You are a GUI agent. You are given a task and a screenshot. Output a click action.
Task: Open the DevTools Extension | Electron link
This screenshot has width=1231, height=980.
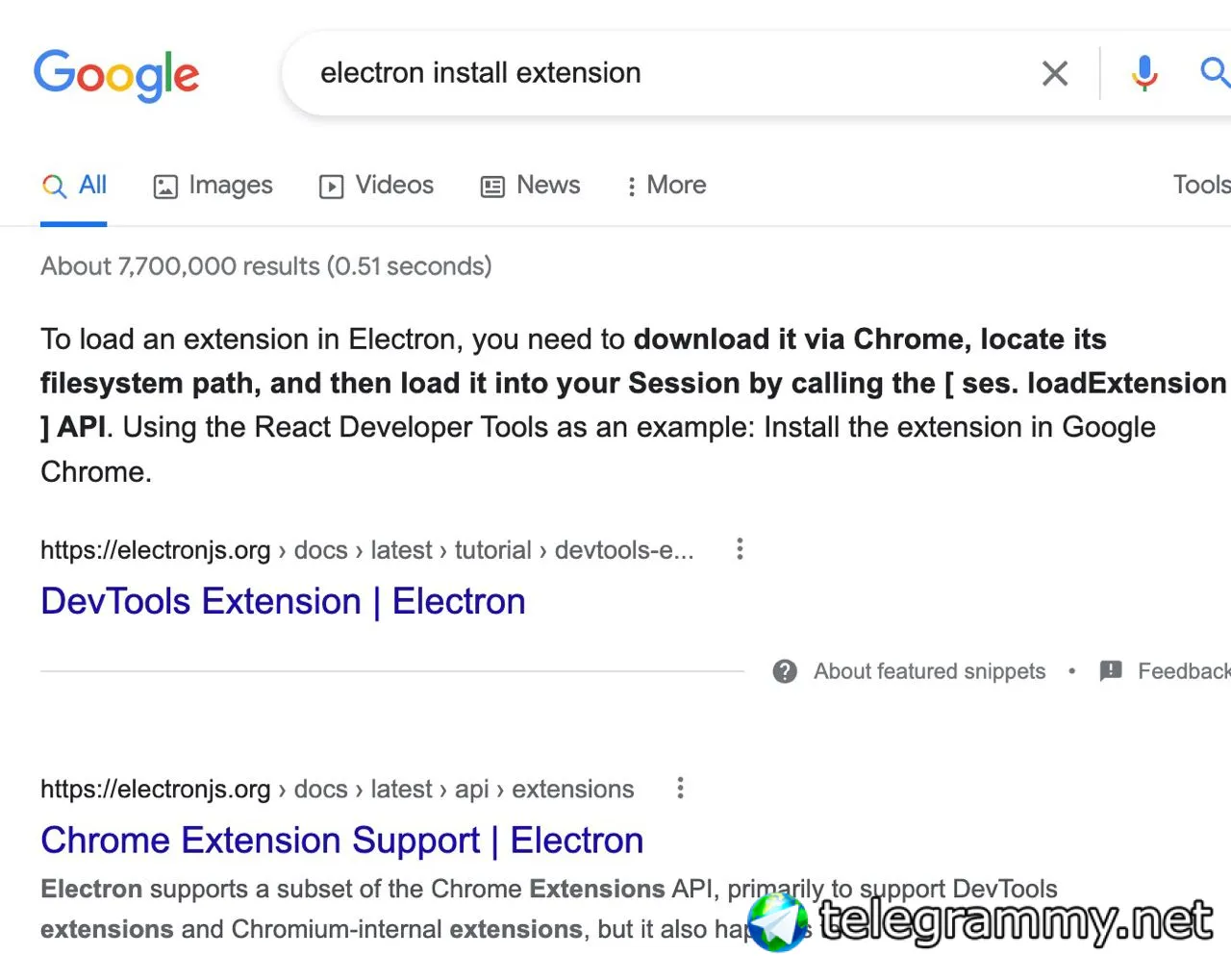[283, 602]
